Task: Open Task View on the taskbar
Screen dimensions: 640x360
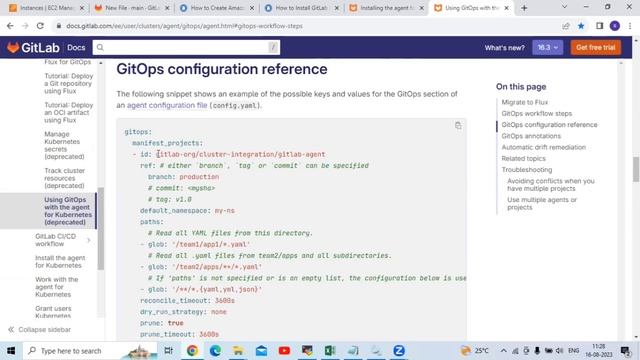Action: (168, 351)
